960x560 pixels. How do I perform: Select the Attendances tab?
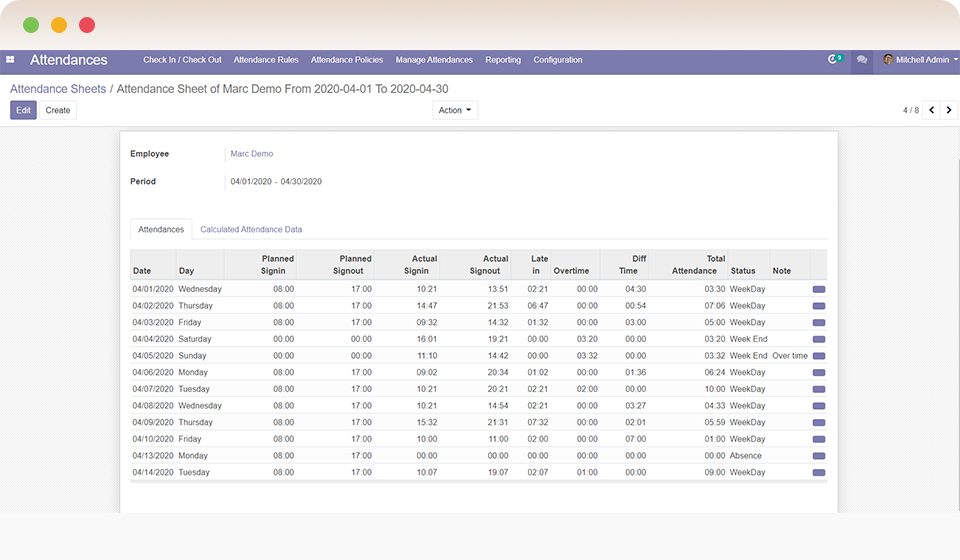pos(161,230)
